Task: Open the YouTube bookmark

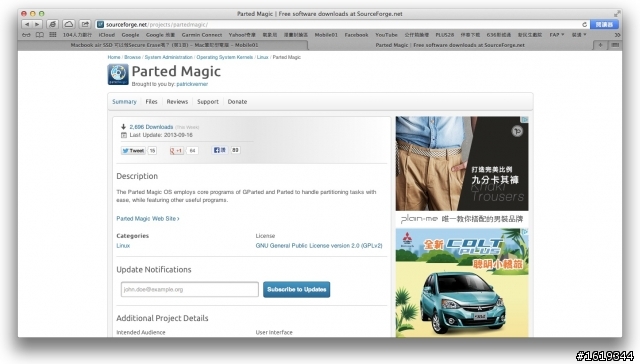Action: pos(386,35)
